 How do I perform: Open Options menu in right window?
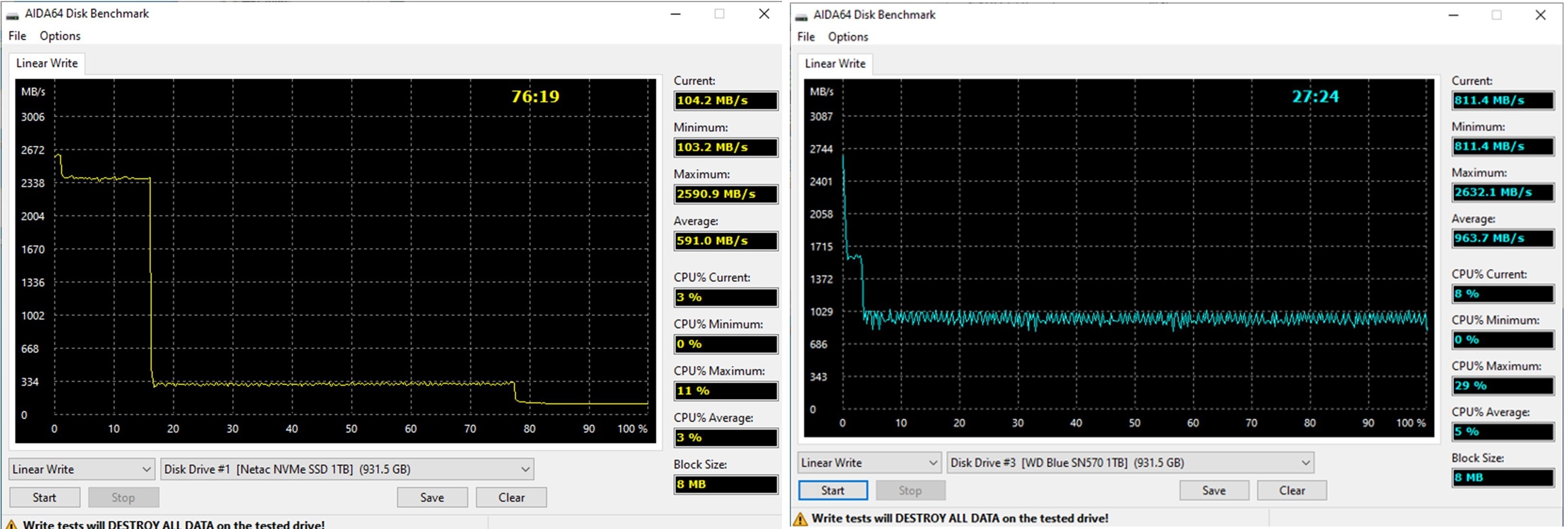848,37
